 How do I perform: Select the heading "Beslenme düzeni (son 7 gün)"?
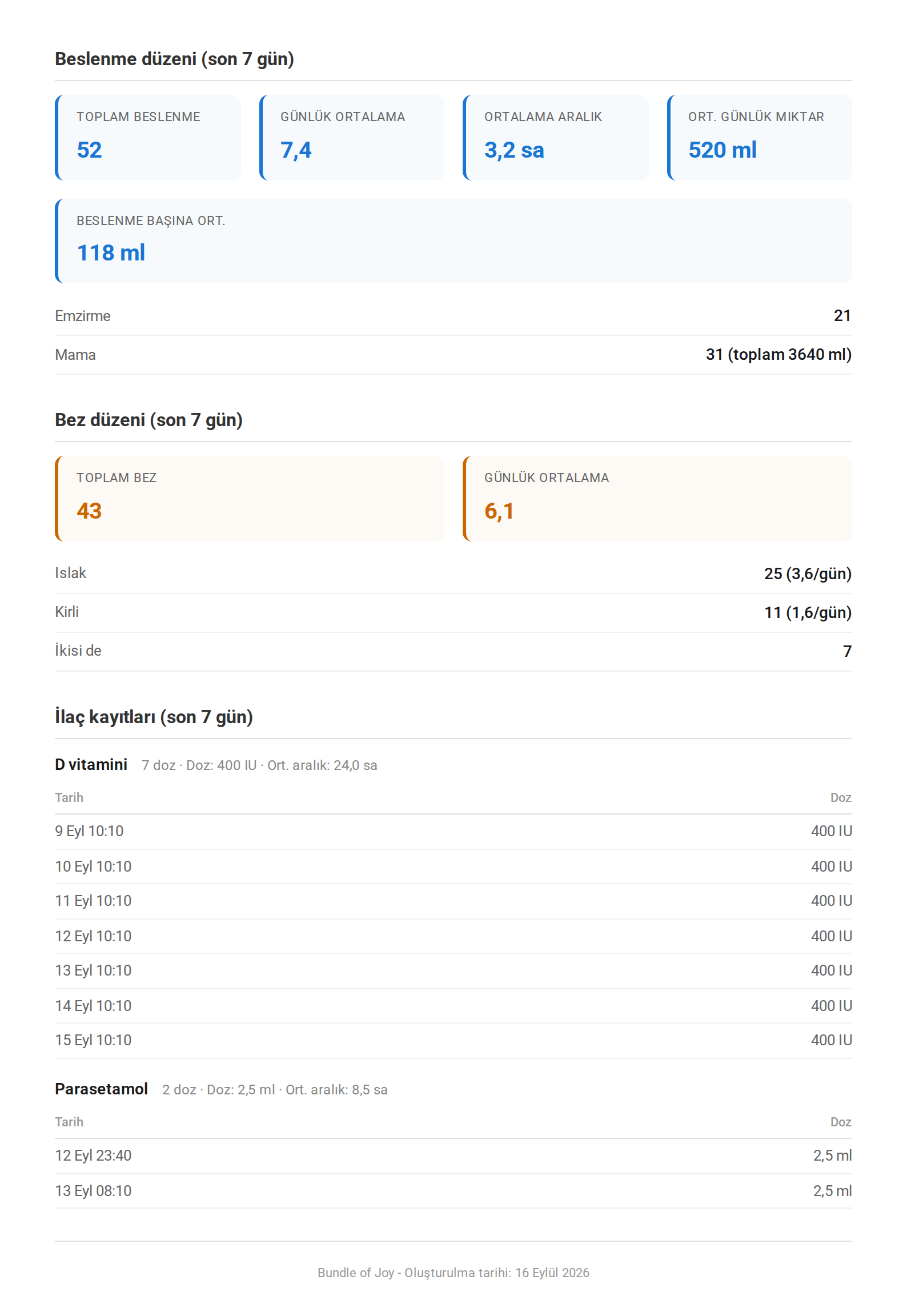(174, 59)
